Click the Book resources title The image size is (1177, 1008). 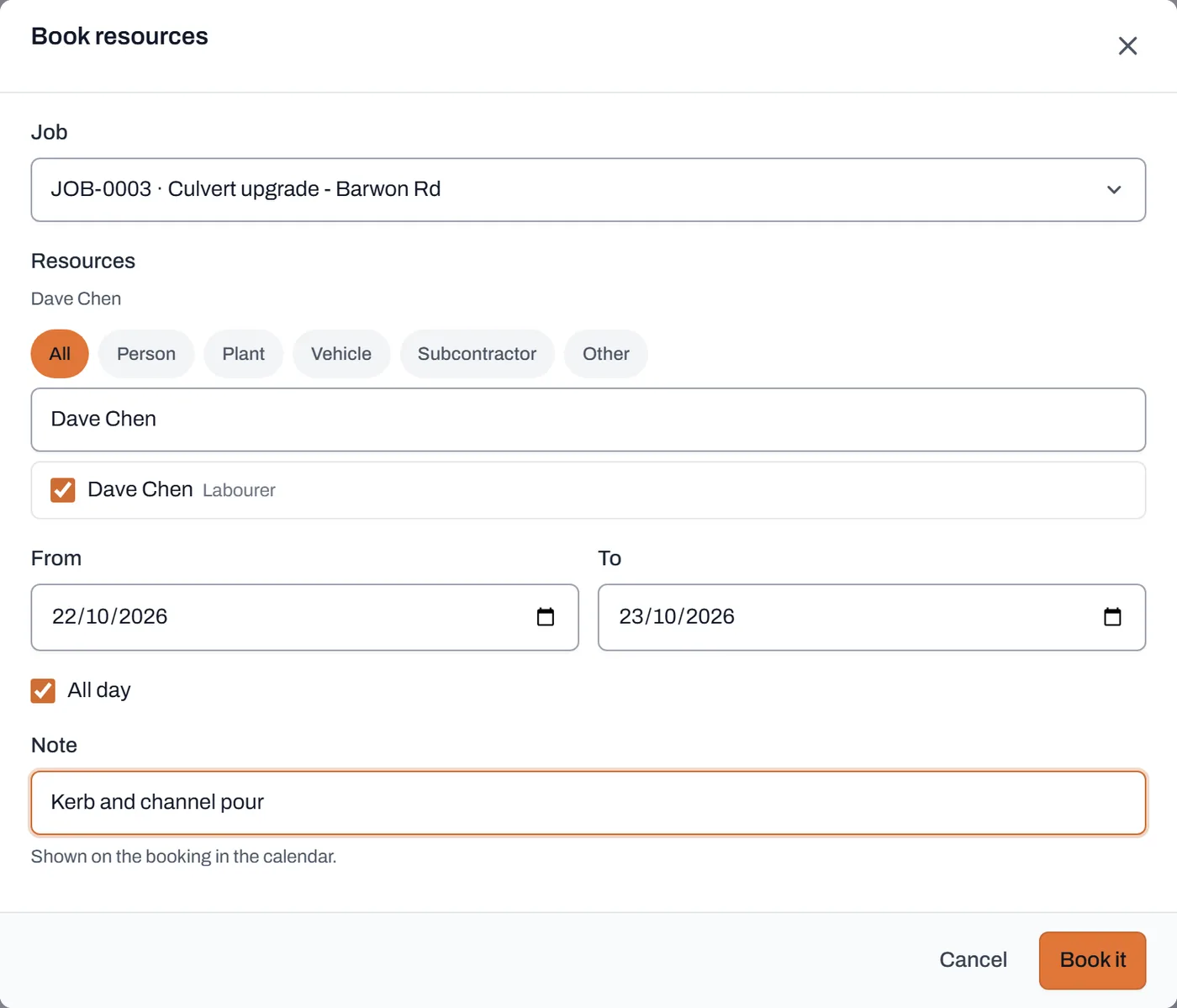pos(119,36)
